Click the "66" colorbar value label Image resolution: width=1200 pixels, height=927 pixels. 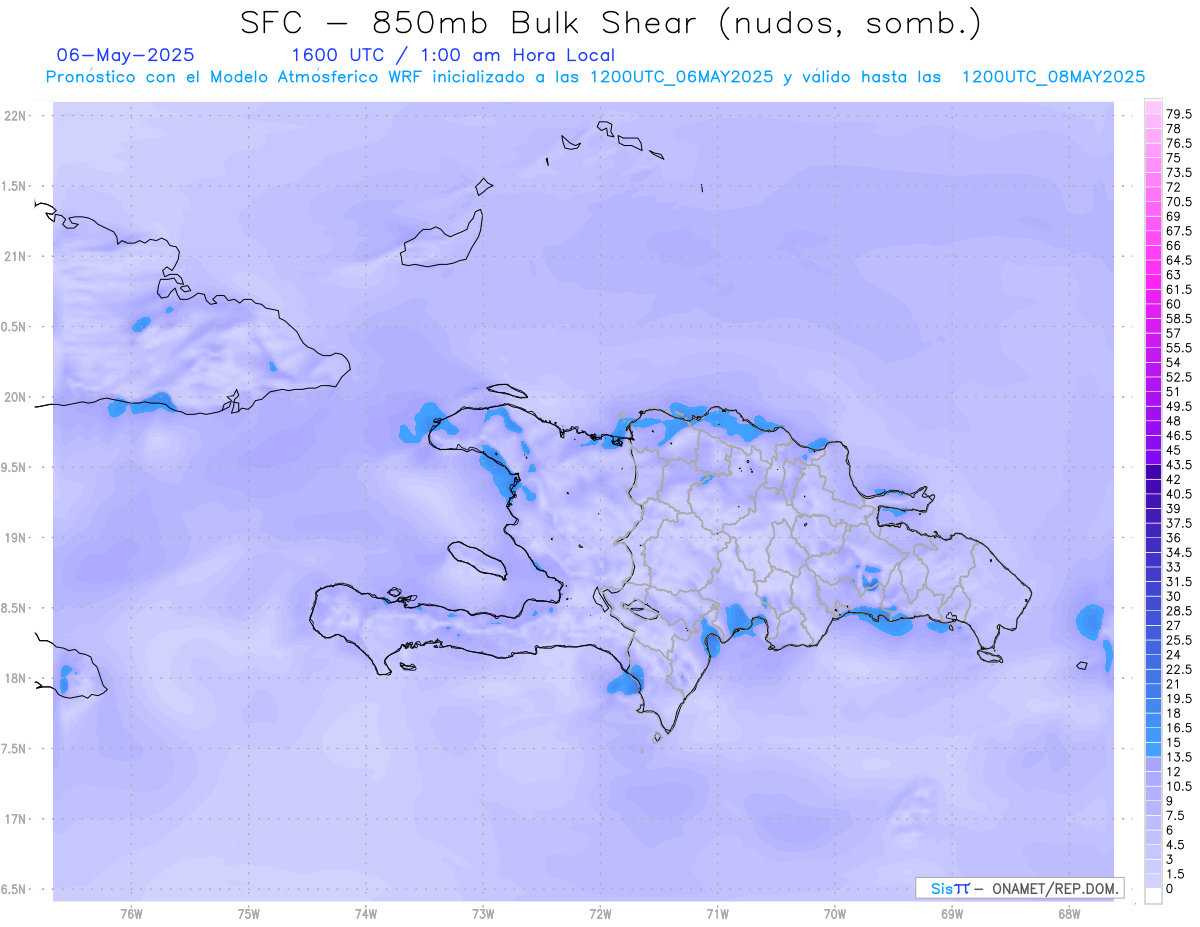(x=1174, y=246)
